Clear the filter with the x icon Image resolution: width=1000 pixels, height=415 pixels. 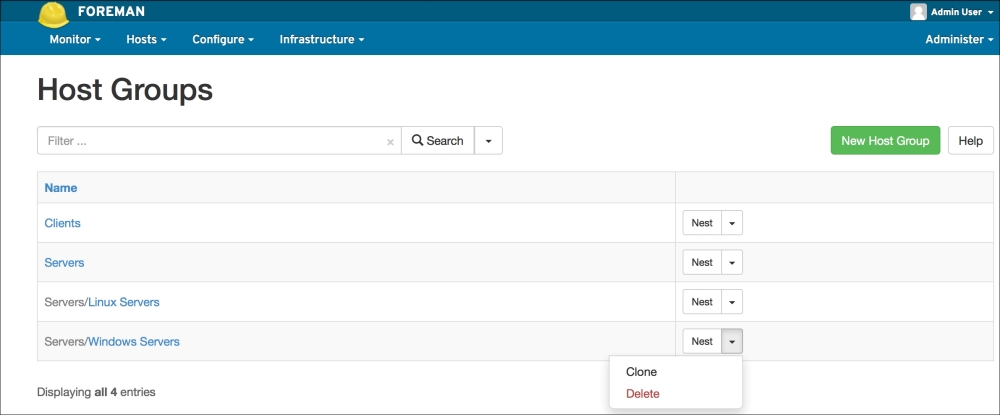[390, 142]
